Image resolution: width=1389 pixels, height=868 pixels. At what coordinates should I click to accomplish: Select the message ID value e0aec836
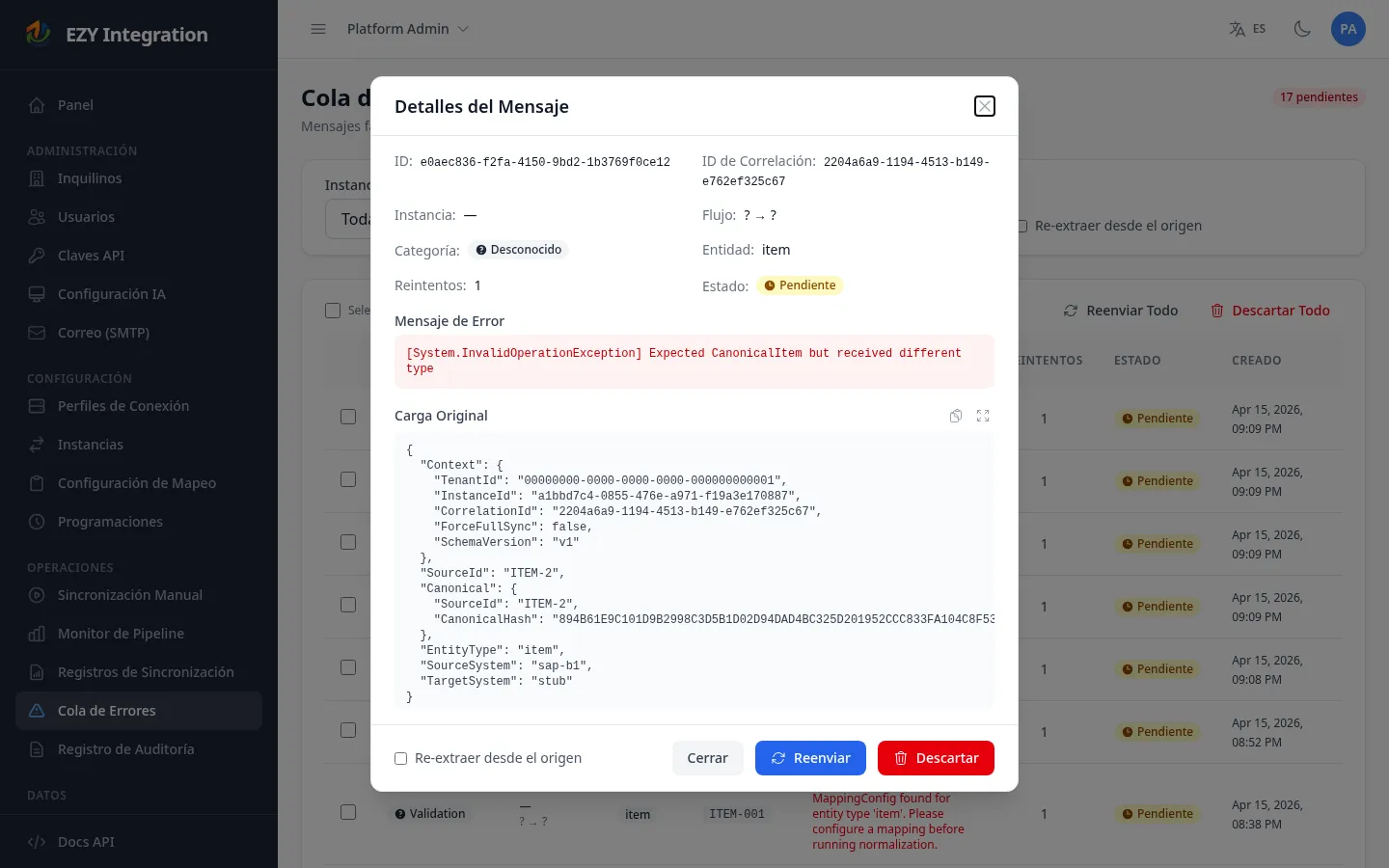click(x=545, y=162)
